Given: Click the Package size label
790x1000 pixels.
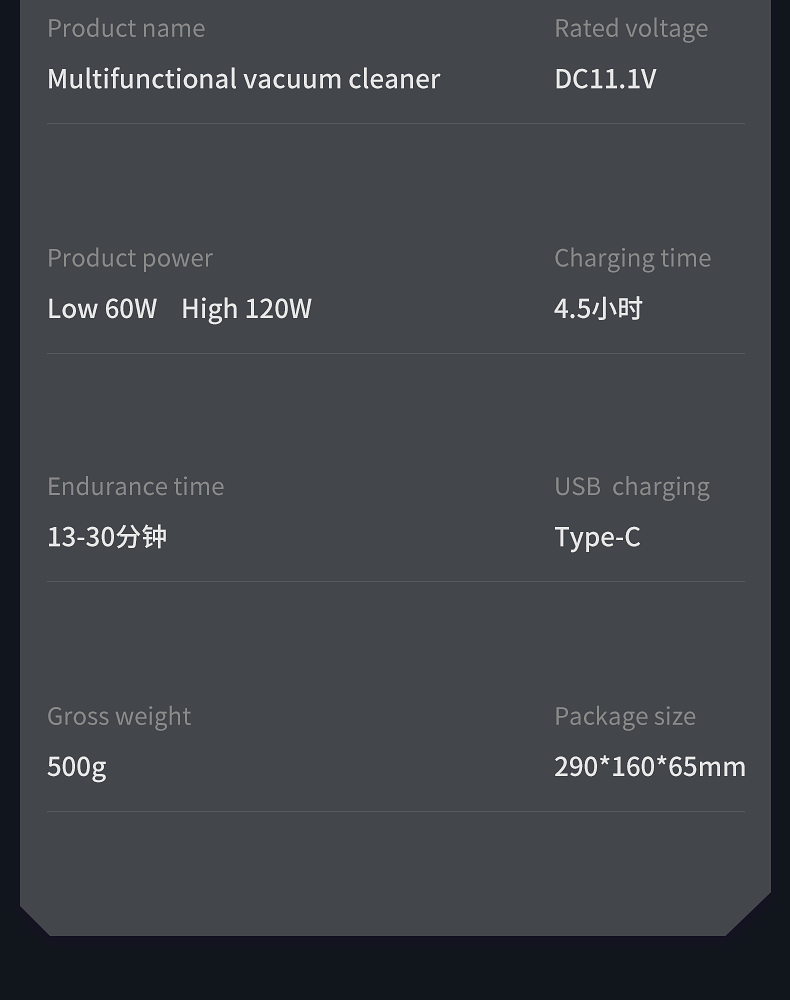Looking at the screenshot, I should pos(625,717).
